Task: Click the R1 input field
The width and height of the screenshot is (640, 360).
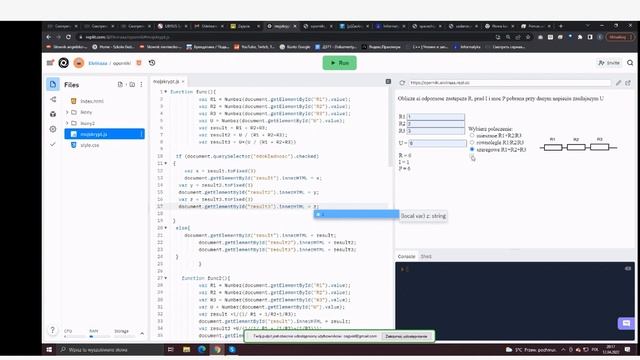Action: tap(436, 117)
